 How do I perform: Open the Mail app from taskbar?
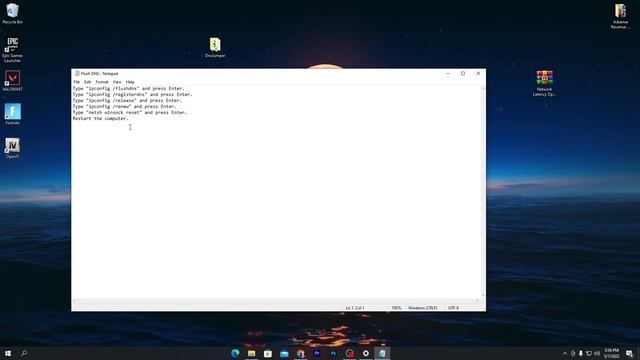tap(284, 353)
